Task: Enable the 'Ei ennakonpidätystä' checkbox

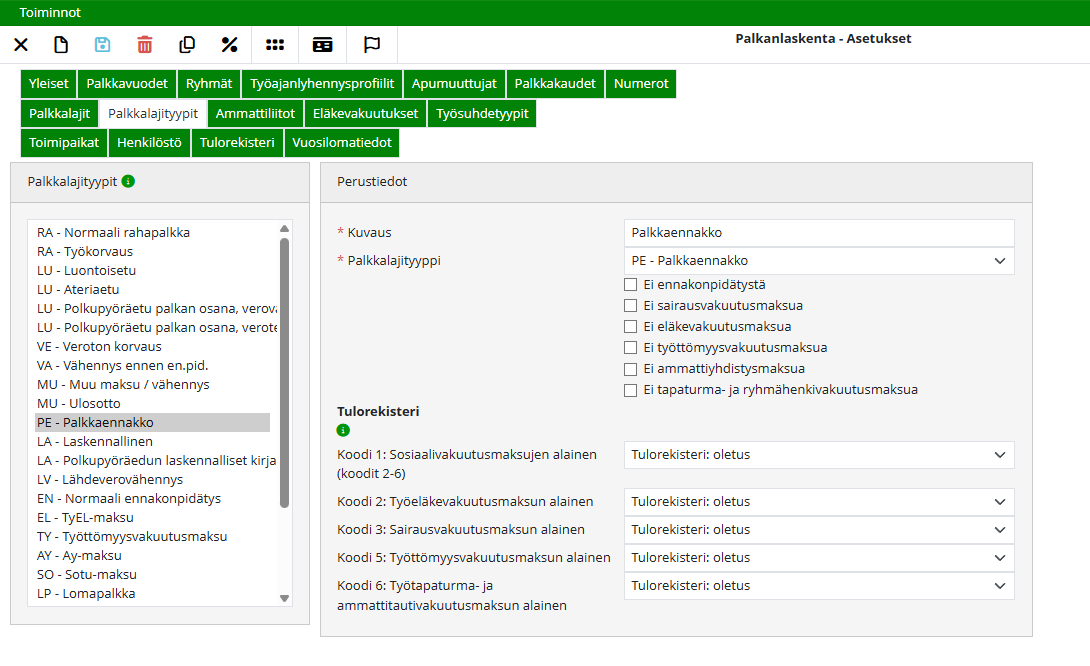Action: (x=630, y=284)
